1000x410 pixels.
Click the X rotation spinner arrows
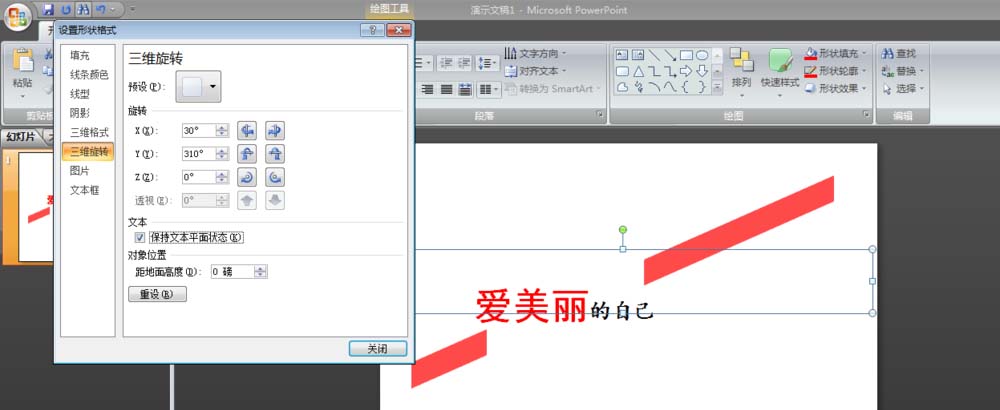pos(222,131)
